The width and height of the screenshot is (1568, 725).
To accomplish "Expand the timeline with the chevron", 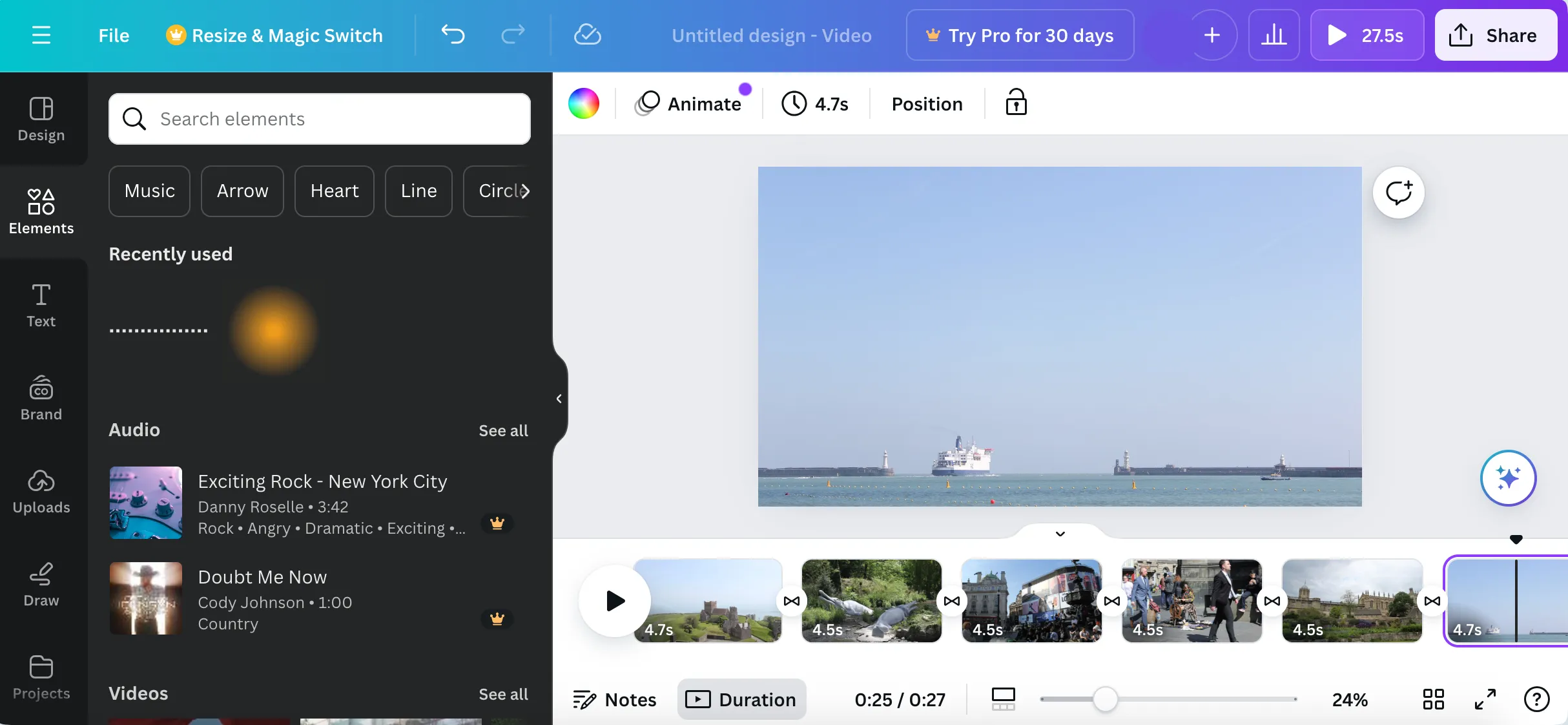I will coord(1058,534).
